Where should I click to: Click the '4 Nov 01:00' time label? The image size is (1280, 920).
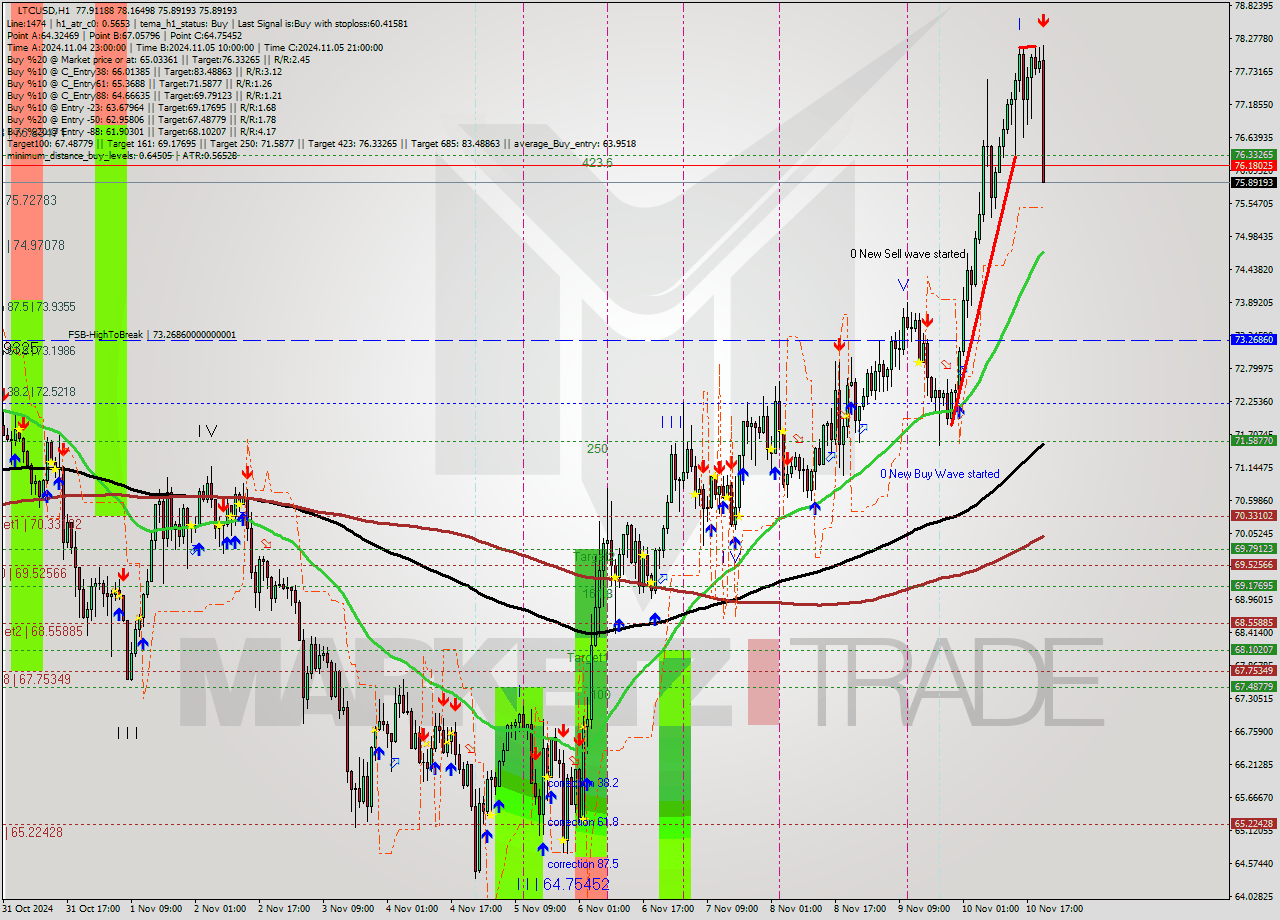(412, 910)
